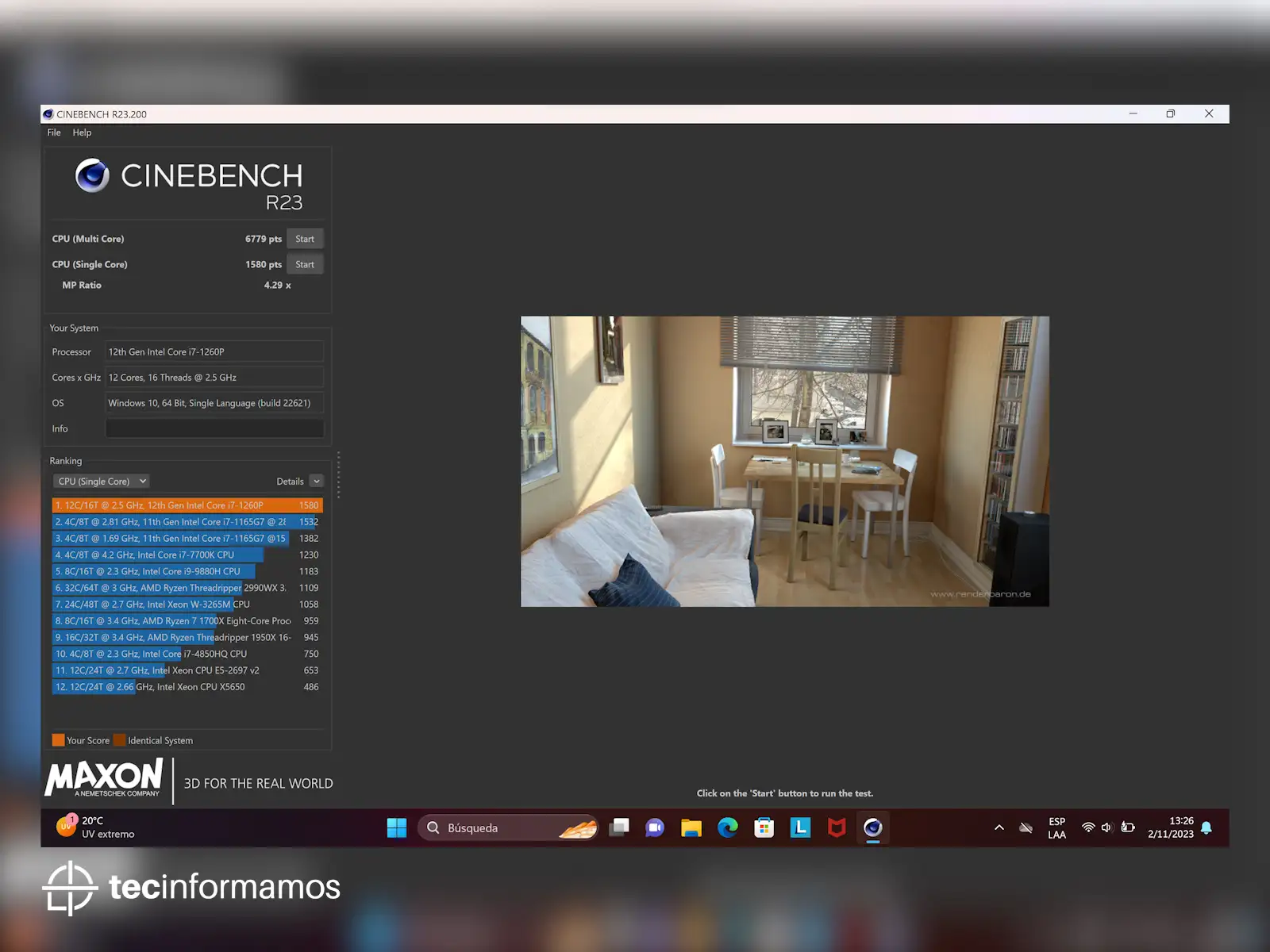Show hidden system tray icons
Image resolution: width=1270 pixels, height=952 pixels.
(x=999, y=827)
